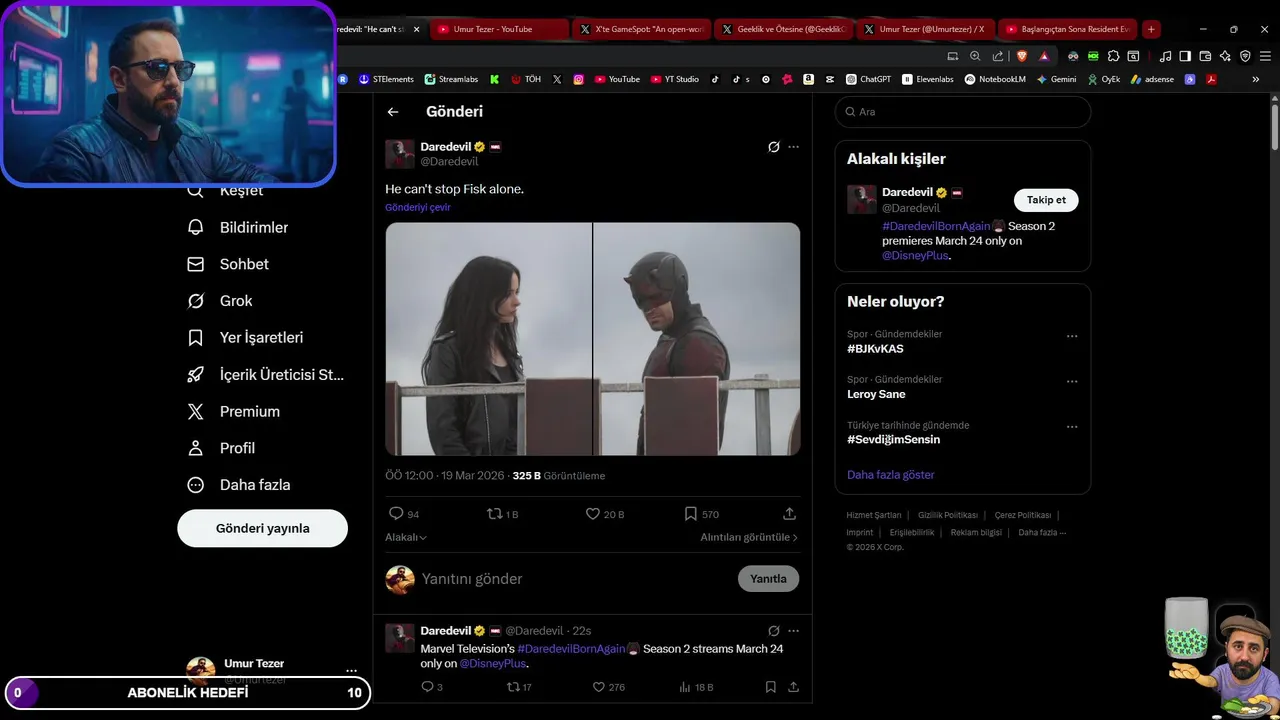This screenshot has width=1280, height=720.
Task: Open Sohbet messages in sidebar
Action: click(x=229, y=264)
